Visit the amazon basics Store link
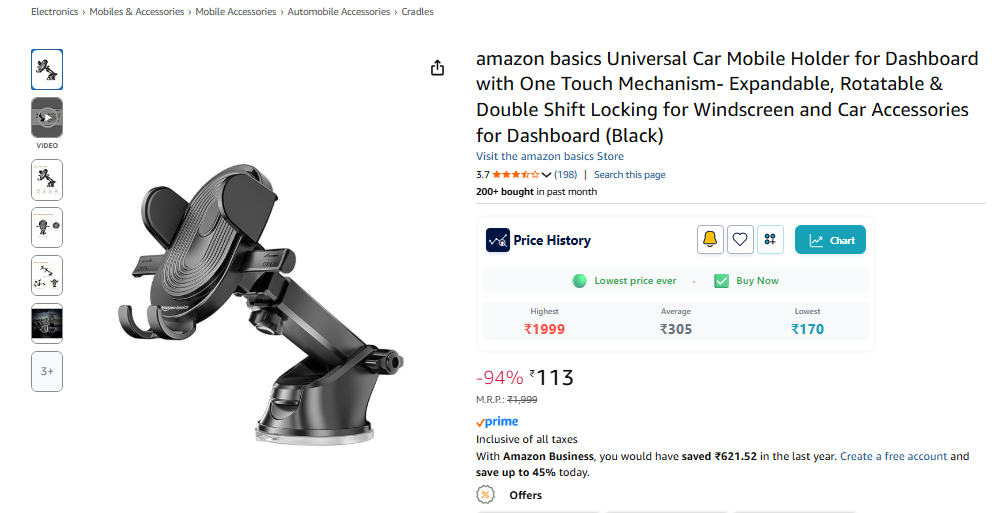Viewport: 1003px width, 513px height. pyautogui.click(x=549, y=156)
